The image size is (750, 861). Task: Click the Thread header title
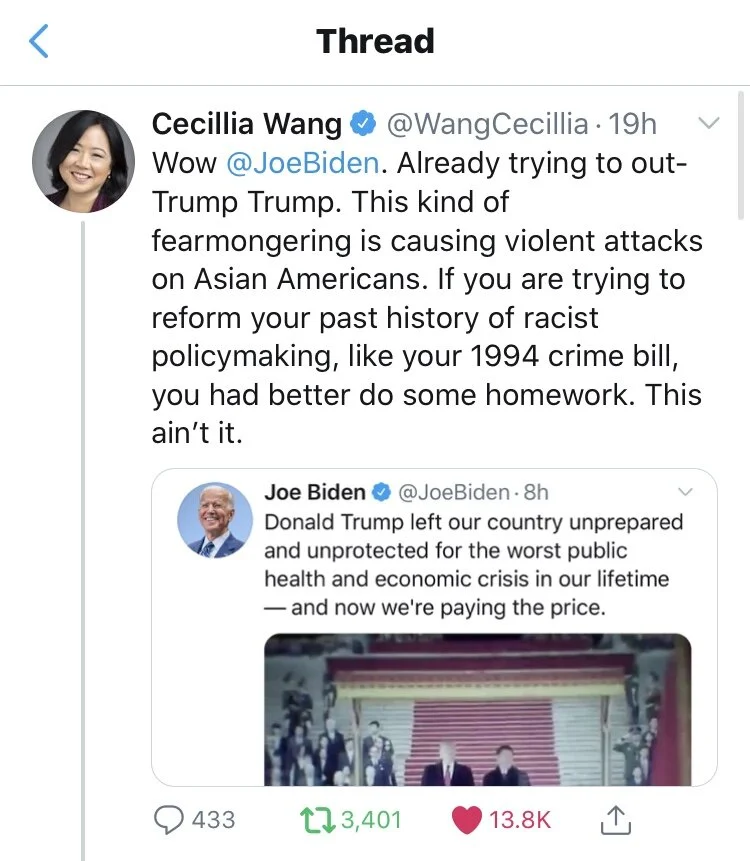[x=376, y=41]
